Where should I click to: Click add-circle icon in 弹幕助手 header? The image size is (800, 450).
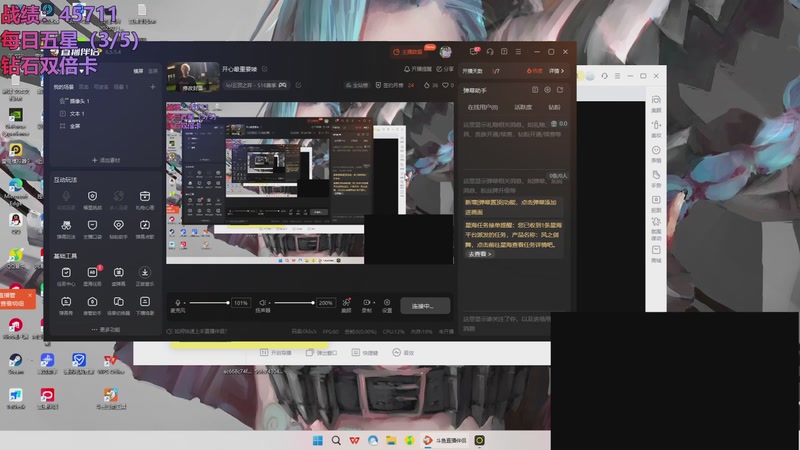tap(547, 90)
